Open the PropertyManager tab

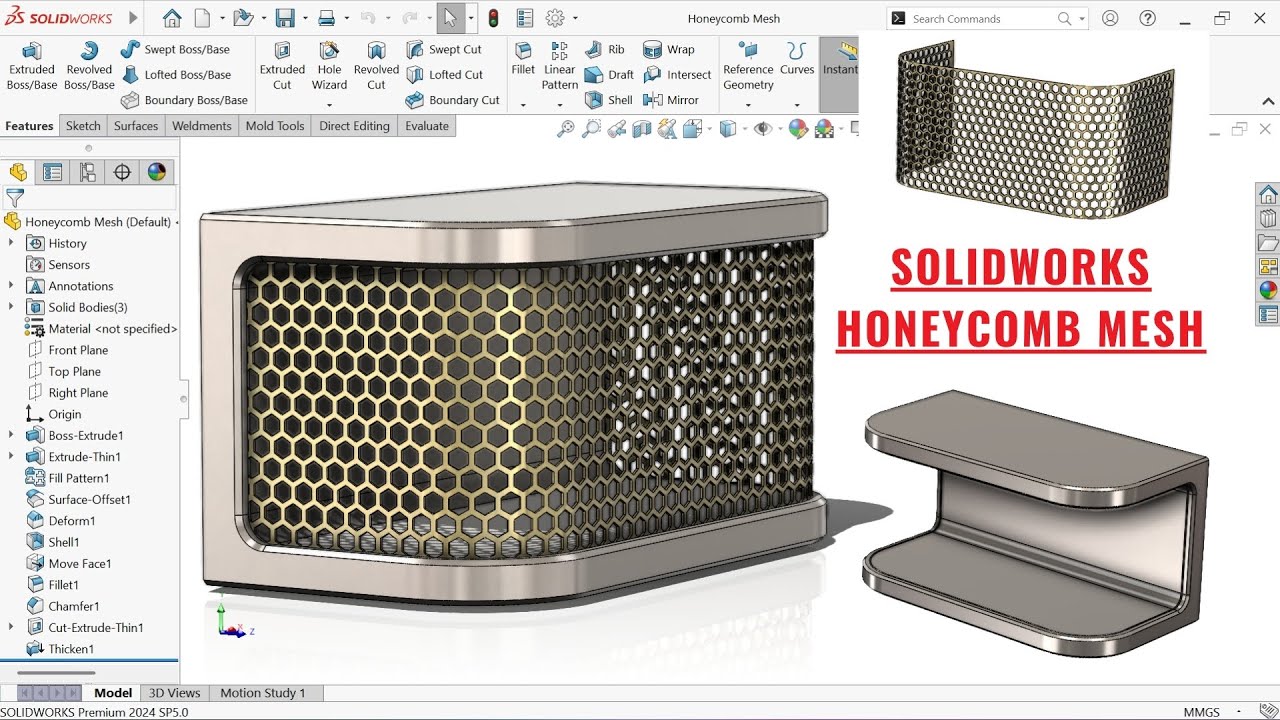52,172
